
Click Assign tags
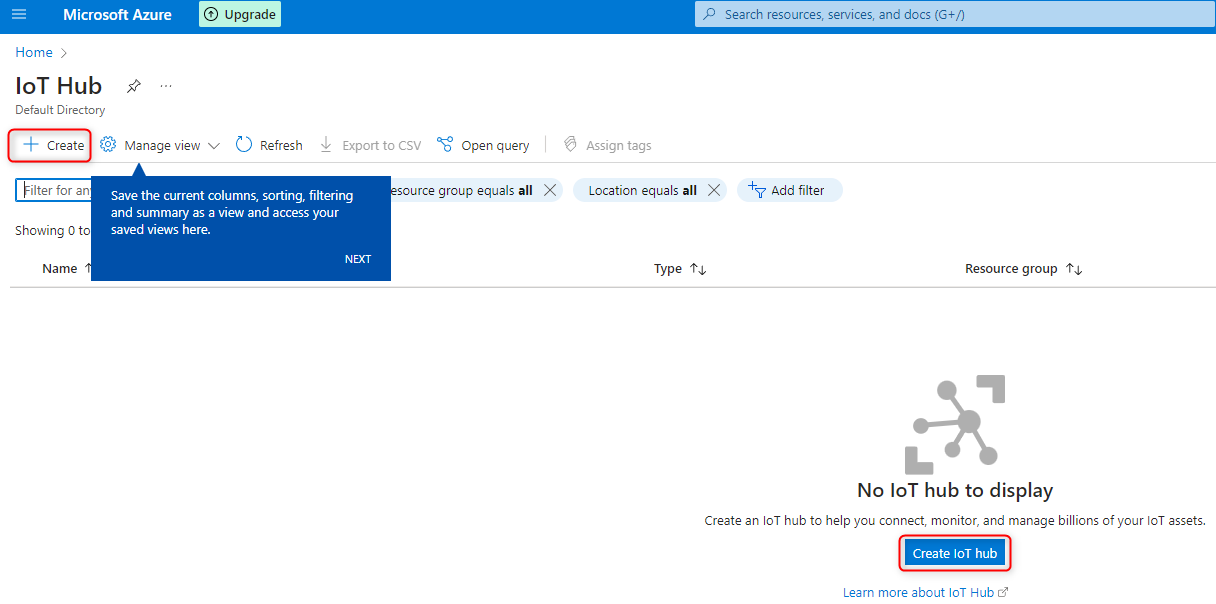click(x=607, y=145)
